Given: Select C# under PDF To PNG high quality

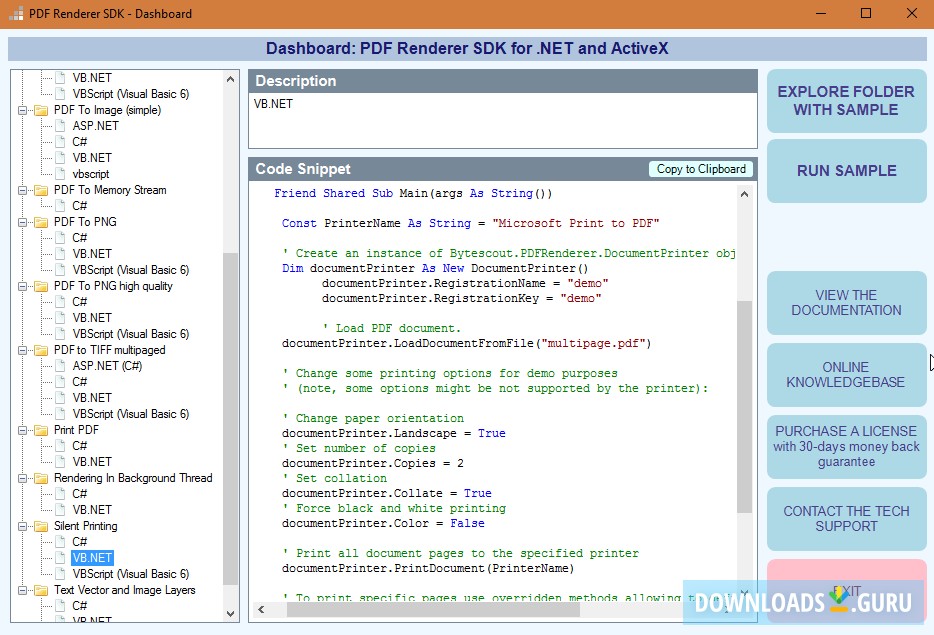Looking at the screenshot, I should point(80,302).
